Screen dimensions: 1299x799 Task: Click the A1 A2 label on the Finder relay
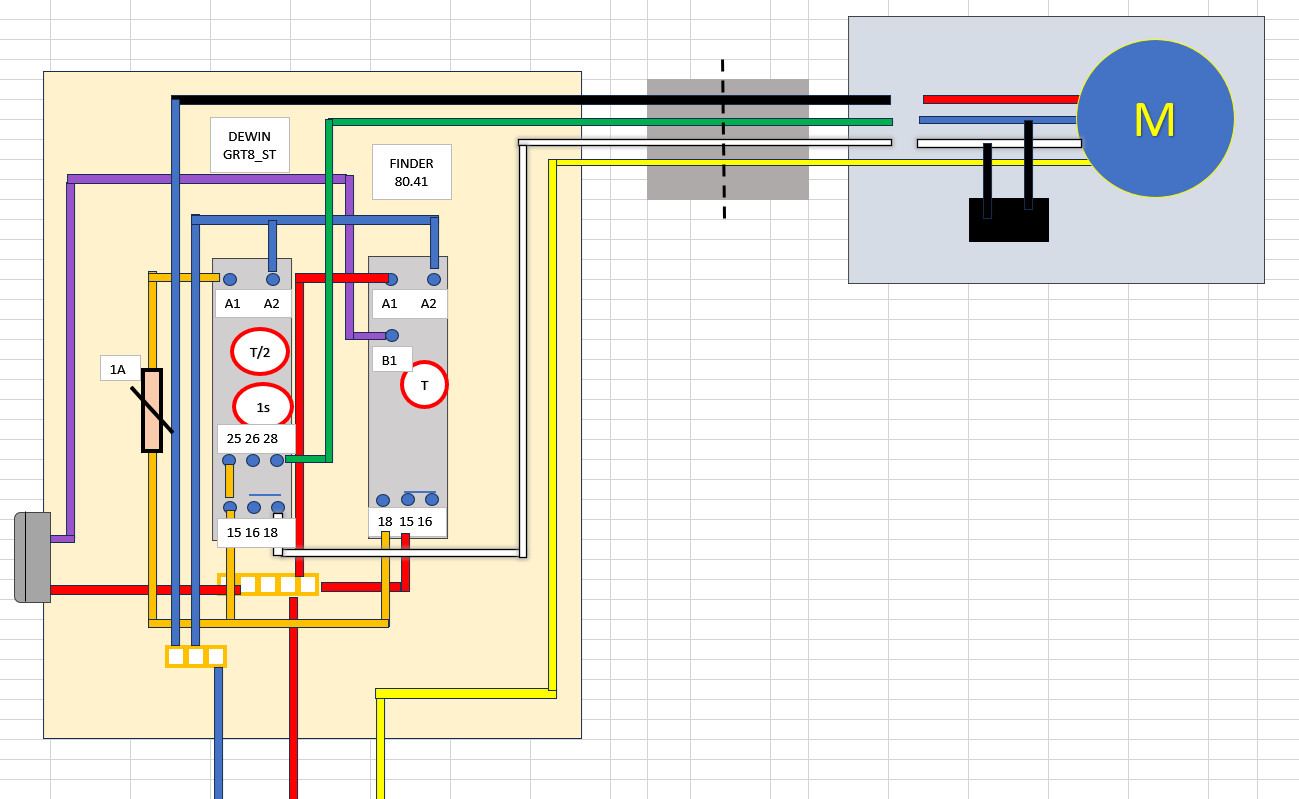point(409,304)
